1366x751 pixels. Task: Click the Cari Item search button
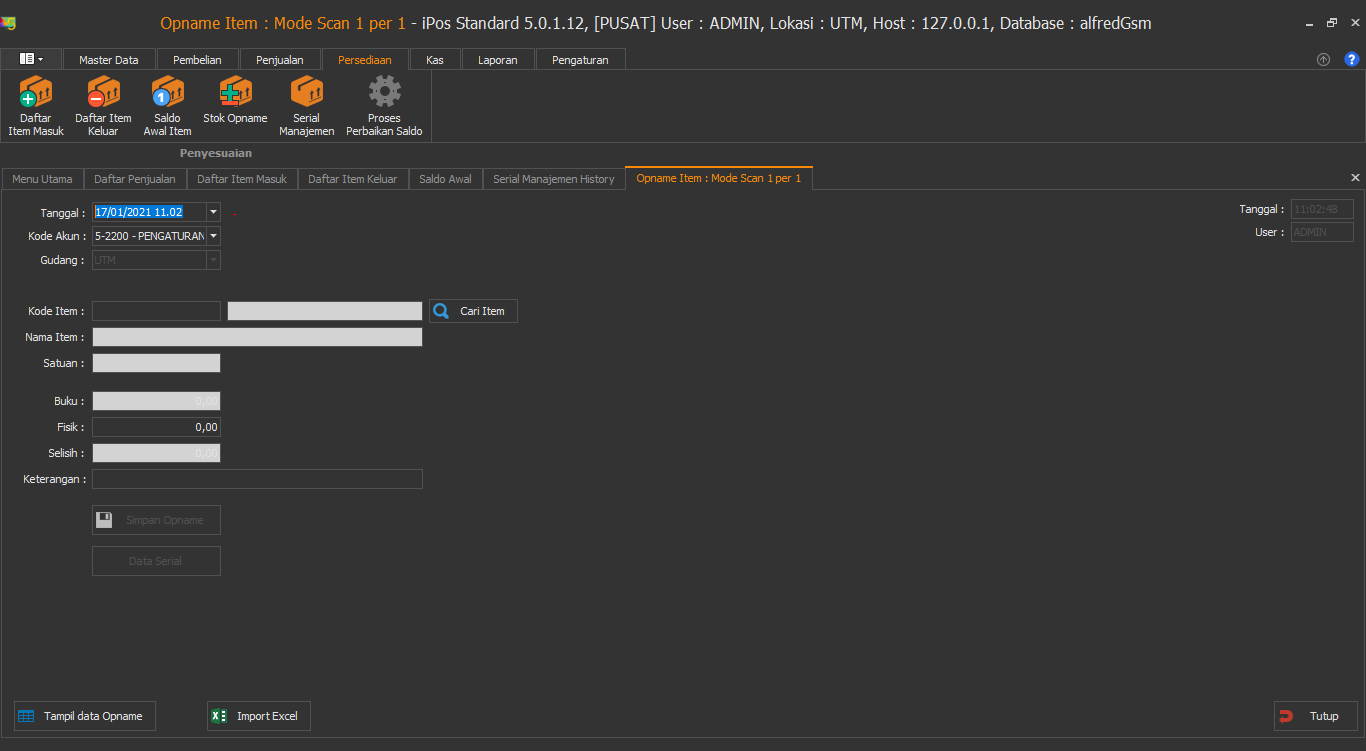[x=473, y=311]
